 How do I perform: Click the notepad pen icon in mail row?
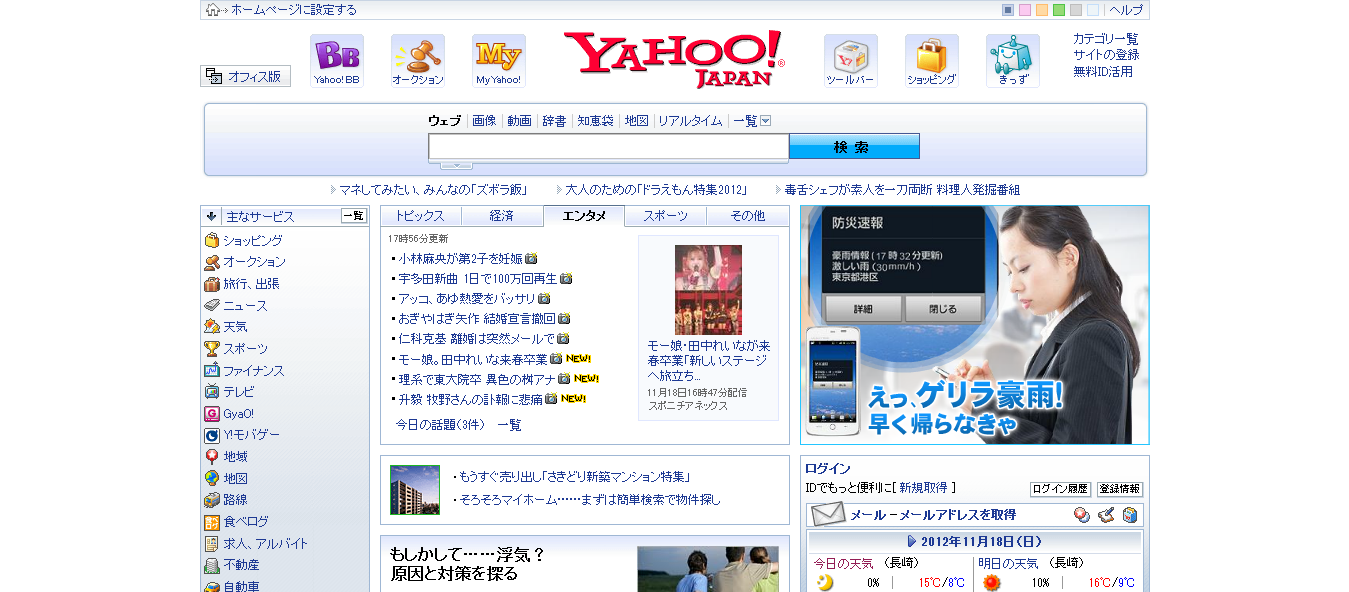[1106, 515]
